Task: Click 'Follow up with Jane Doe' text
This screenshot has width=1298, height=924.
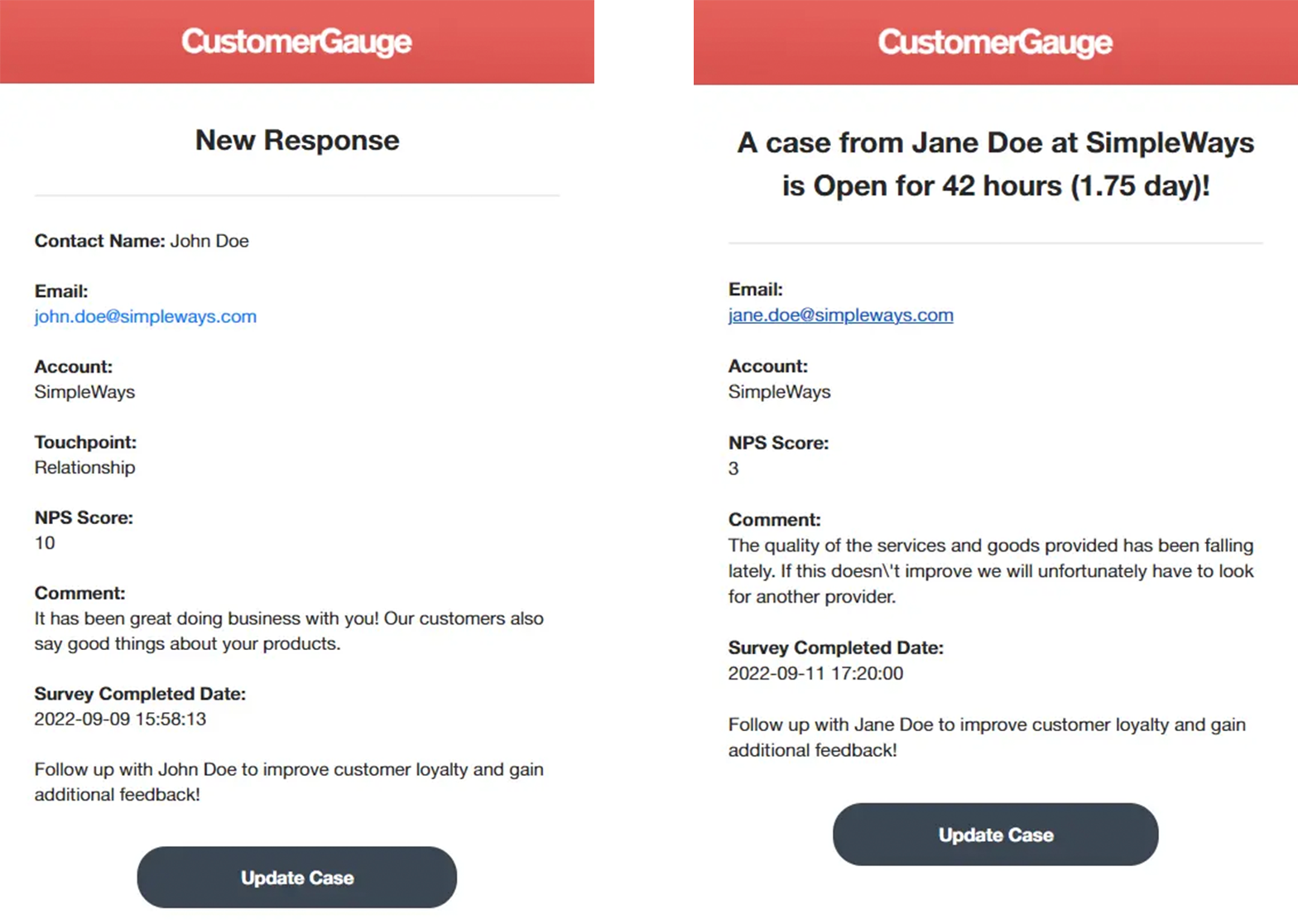Action: tap(987, 737)
